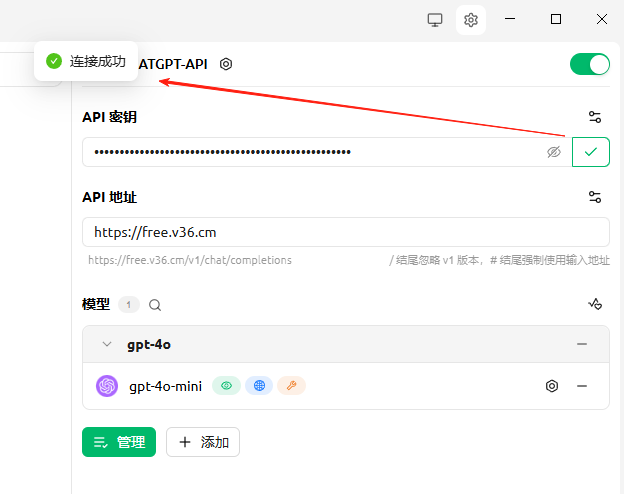Image resolution: width=624 pixels, height=494 pixels.
Task: Run the model health check icon
Action: [595, 305]
